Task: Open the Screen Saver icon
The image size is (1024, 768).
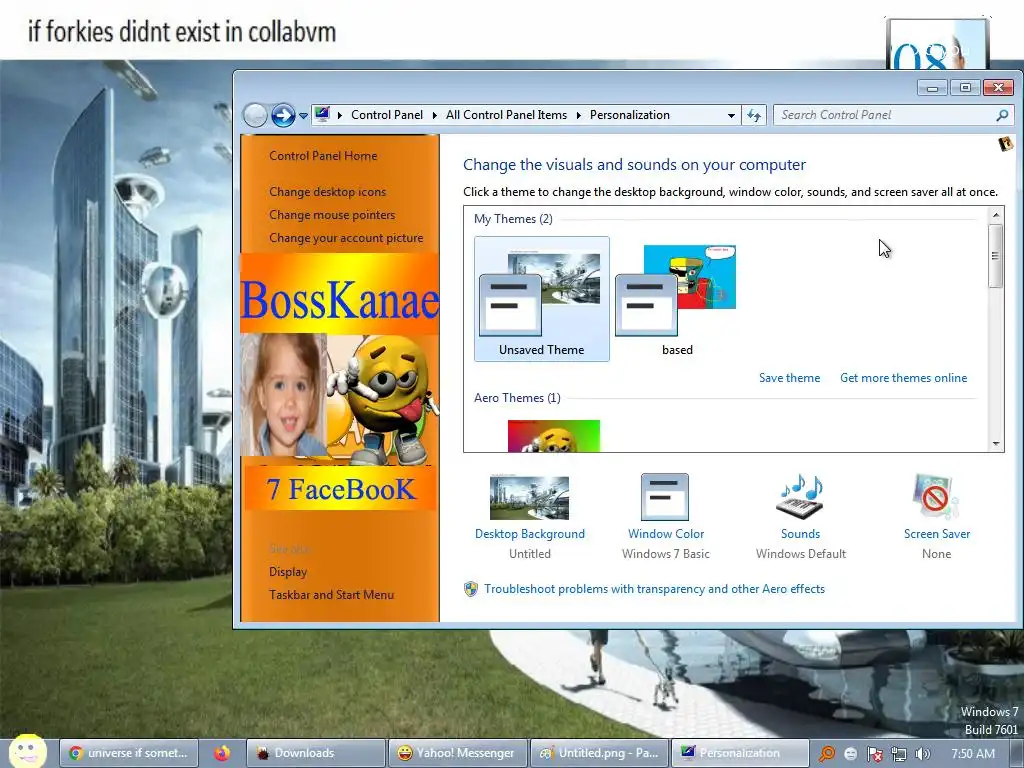Action: coord(936,498)
